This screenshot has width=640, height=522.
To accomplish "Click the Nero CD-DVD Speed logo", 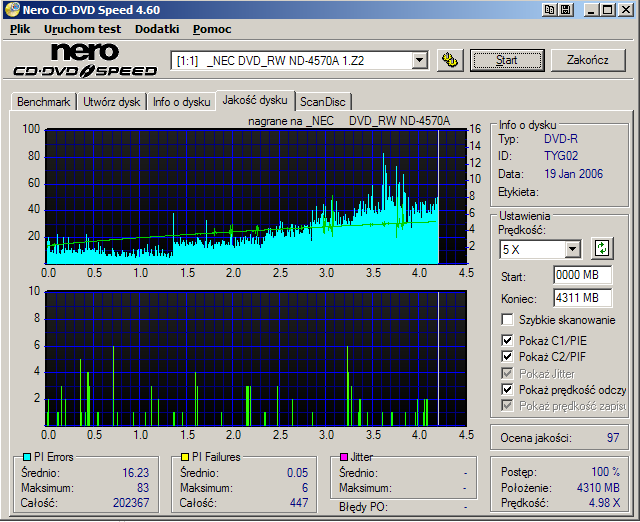I will pyautogui.click(x=85, y=60).
